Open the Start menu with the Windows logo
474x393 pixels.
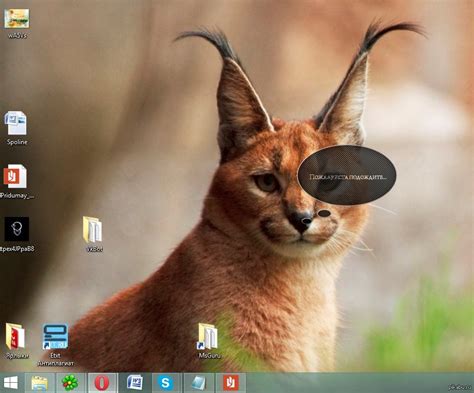[x=11, y=383]
